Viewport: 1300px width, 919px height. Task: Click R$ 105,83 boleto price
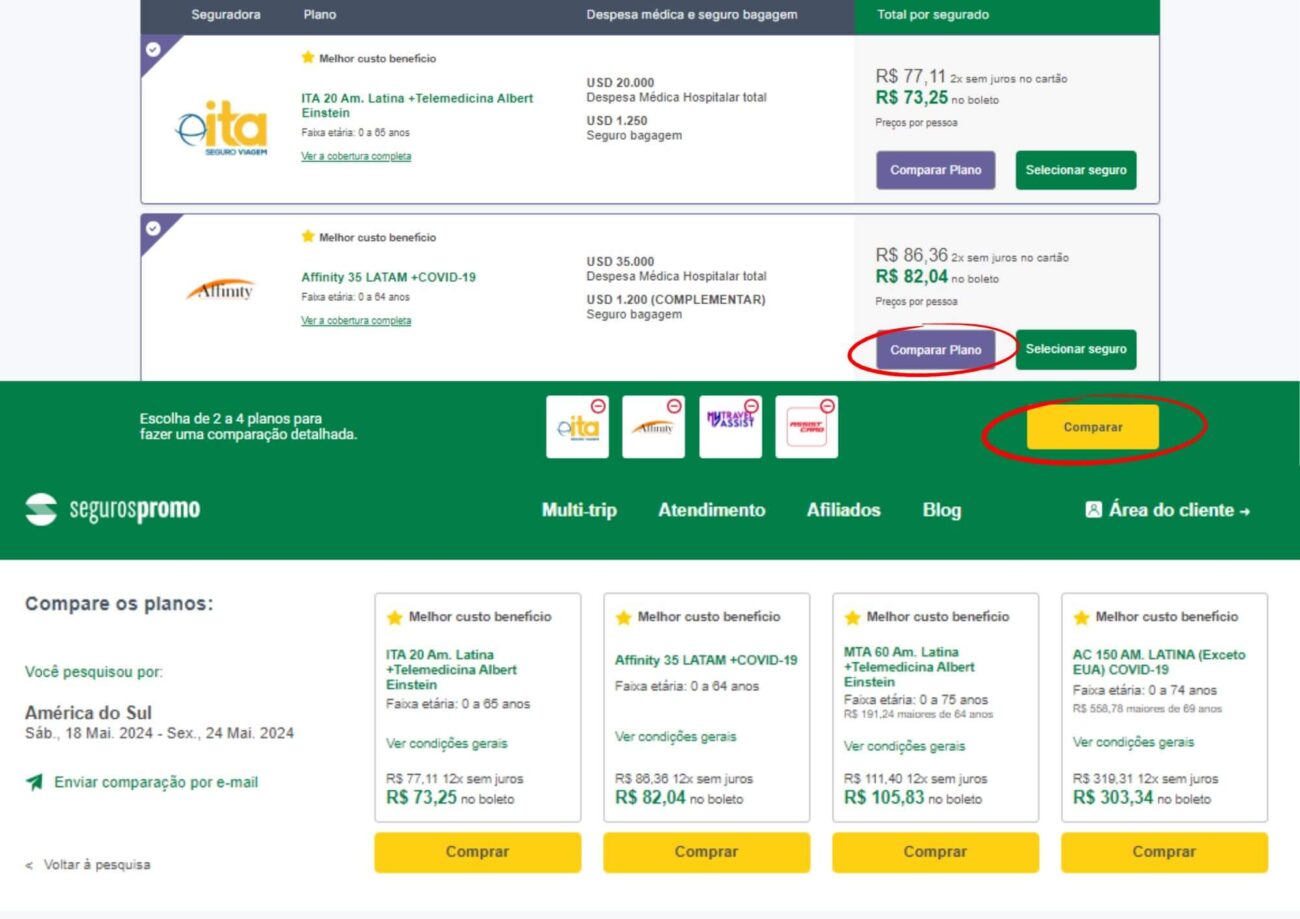pyautogui.click(x=885, y=797)
